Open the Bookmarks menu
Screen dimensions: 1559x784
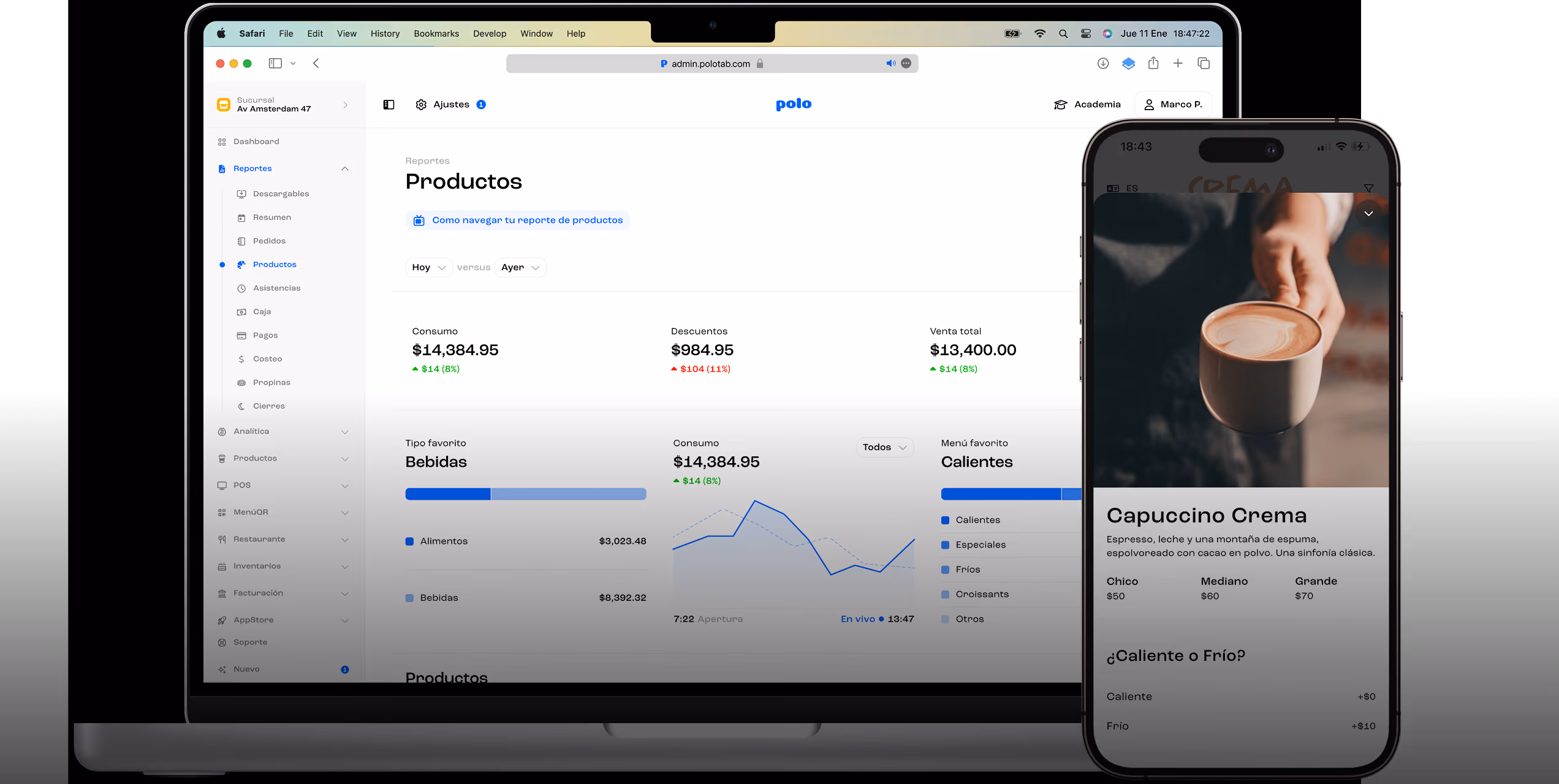click(x=436, y=34)
